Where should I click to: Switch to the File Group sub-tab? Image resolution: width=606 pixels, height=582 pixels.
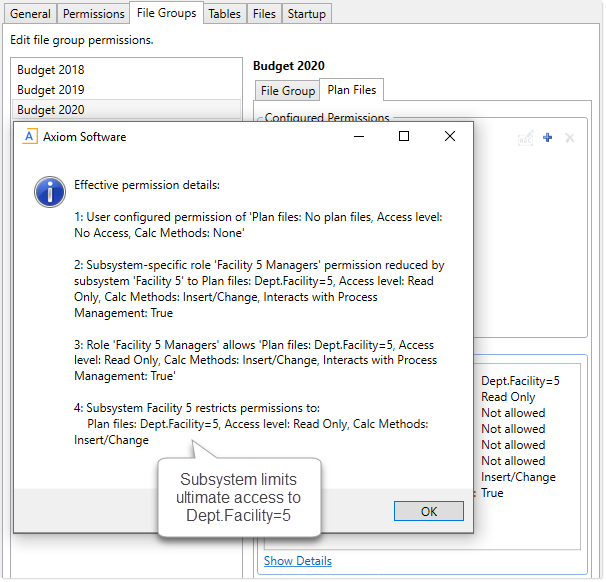tap(288, 91)
